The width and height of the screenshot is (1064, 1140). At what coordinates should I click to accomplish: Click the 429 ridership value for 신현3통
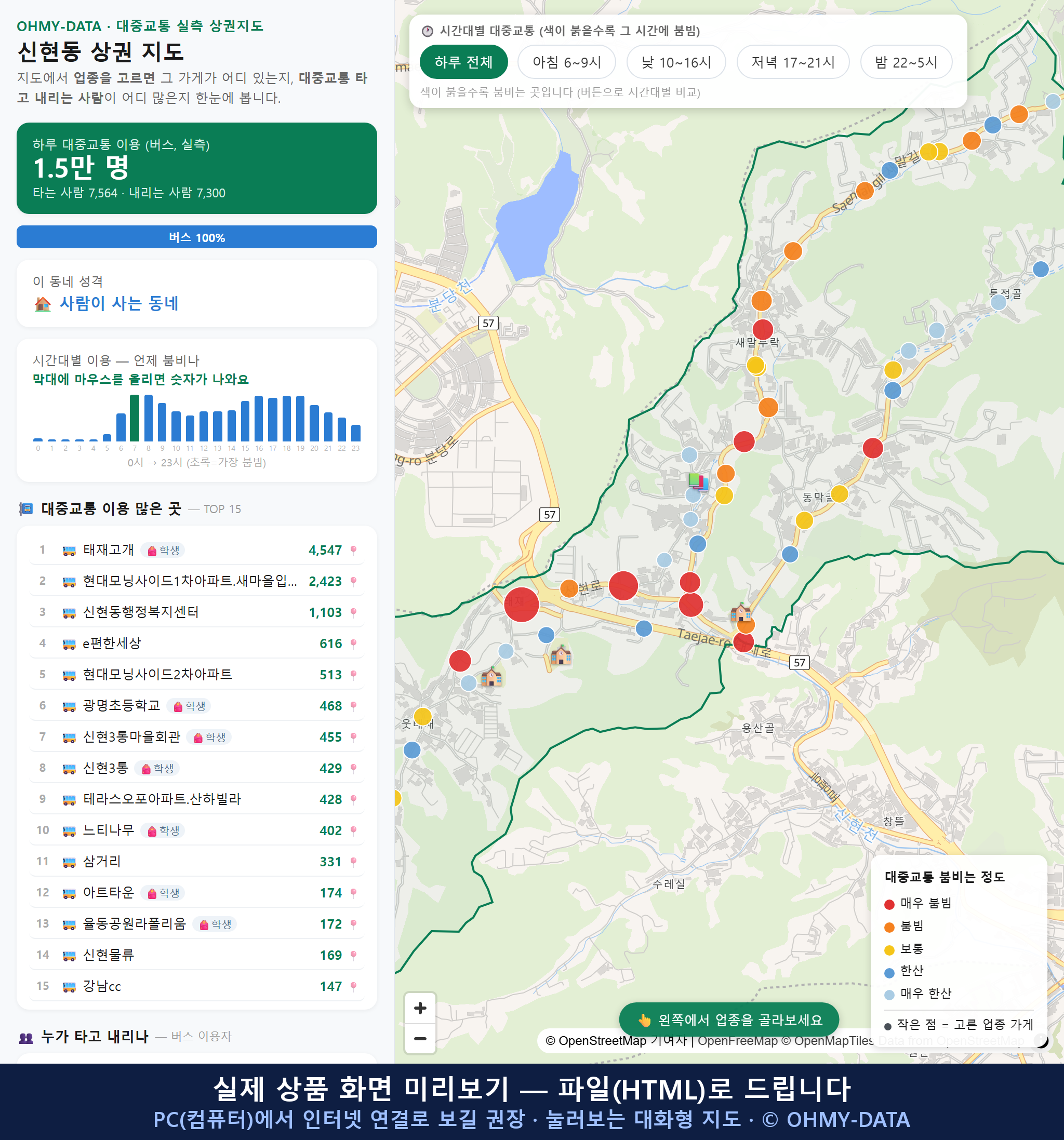coord(330,769)
